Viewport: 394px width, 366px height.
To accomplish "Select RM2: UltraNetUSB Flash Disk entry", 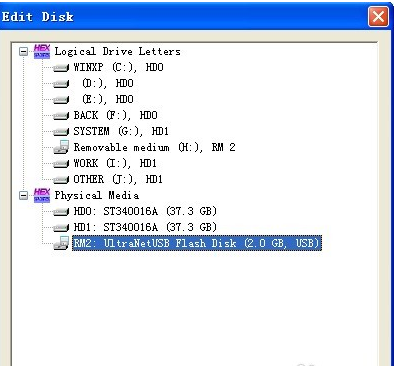I will click(x=197, y=243).
